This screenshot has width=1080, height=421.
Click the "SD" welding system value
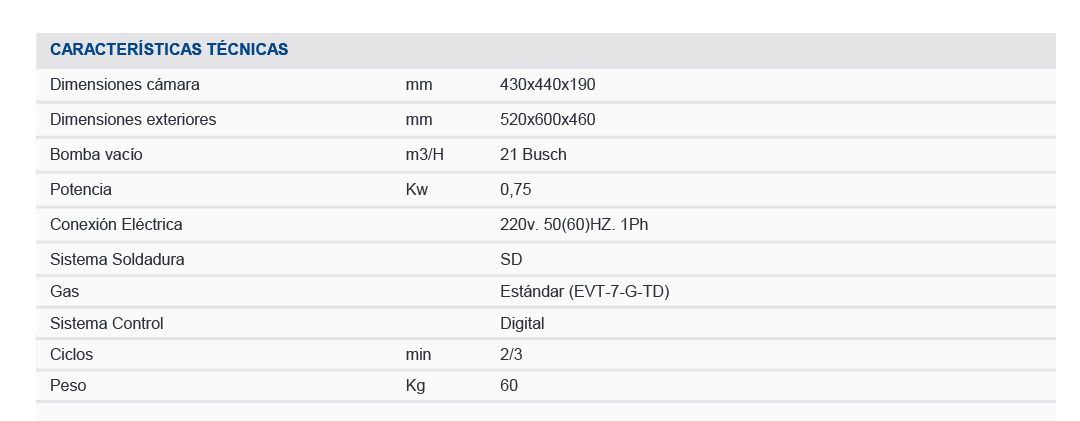(x=511, y=260)
